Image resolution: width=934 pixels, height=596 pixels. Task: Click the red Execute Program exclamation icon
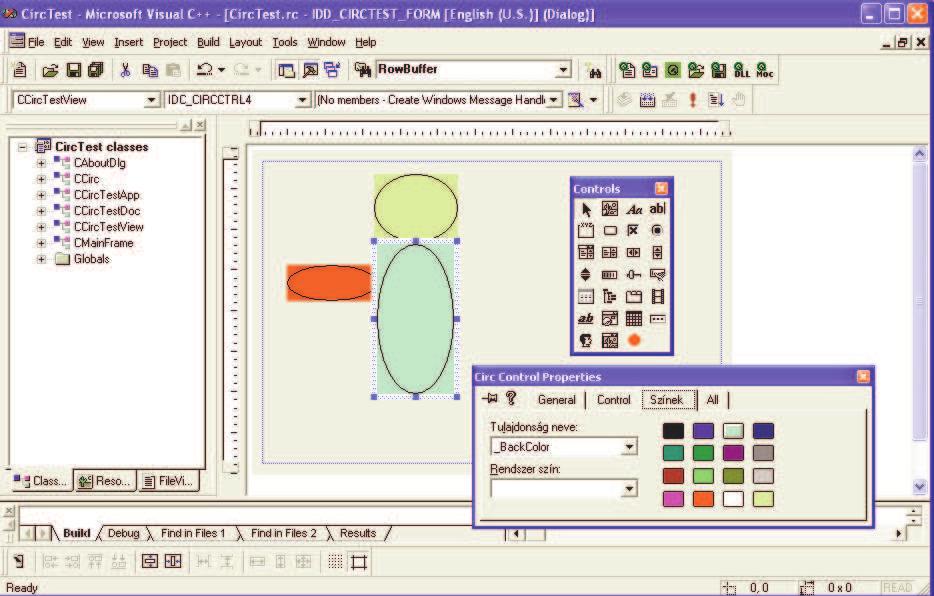coord(692,99)
